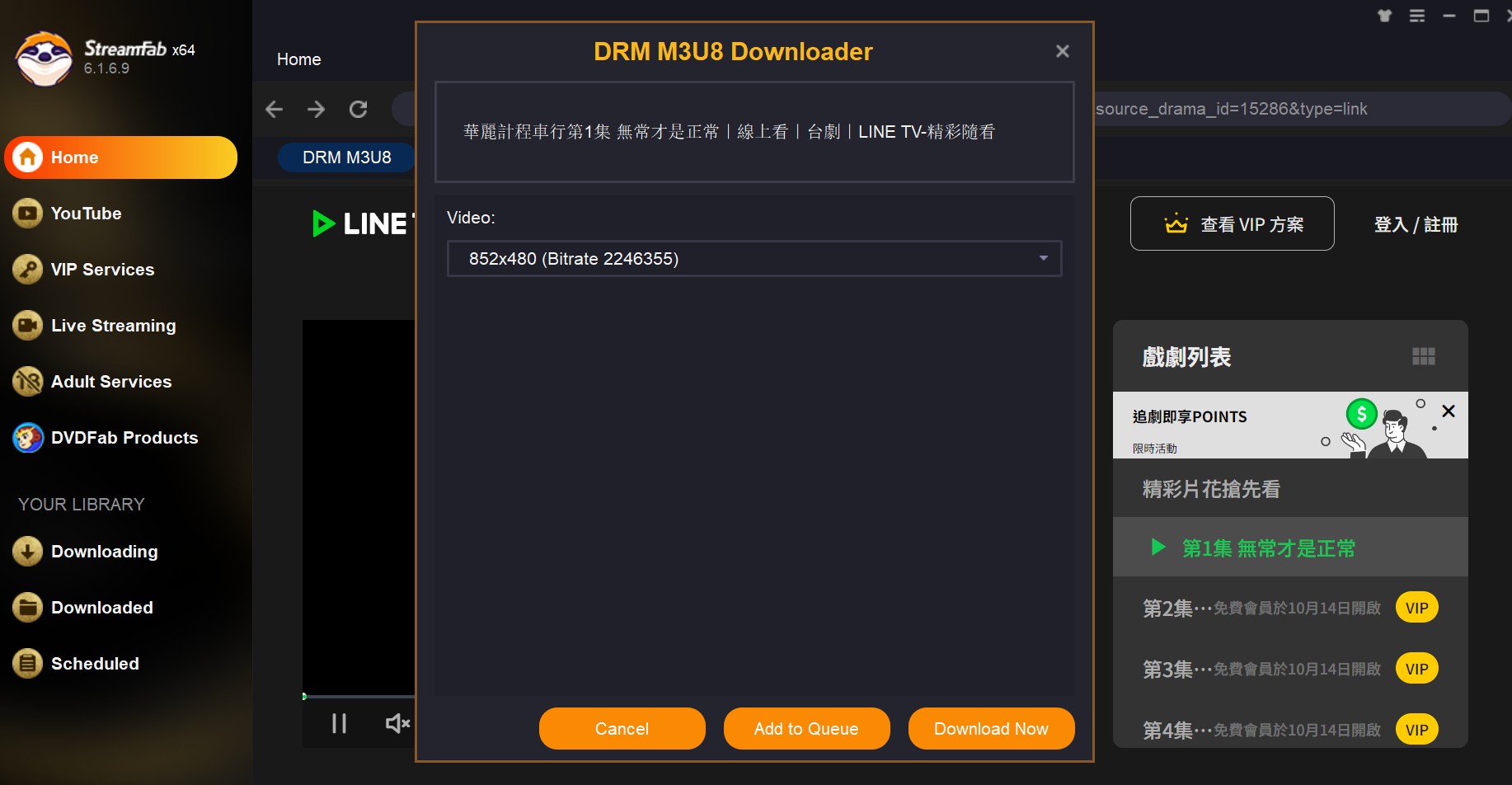Close the 追劇即享POINTS banner
1512x785 pixels.
[x=1449, y=411]
